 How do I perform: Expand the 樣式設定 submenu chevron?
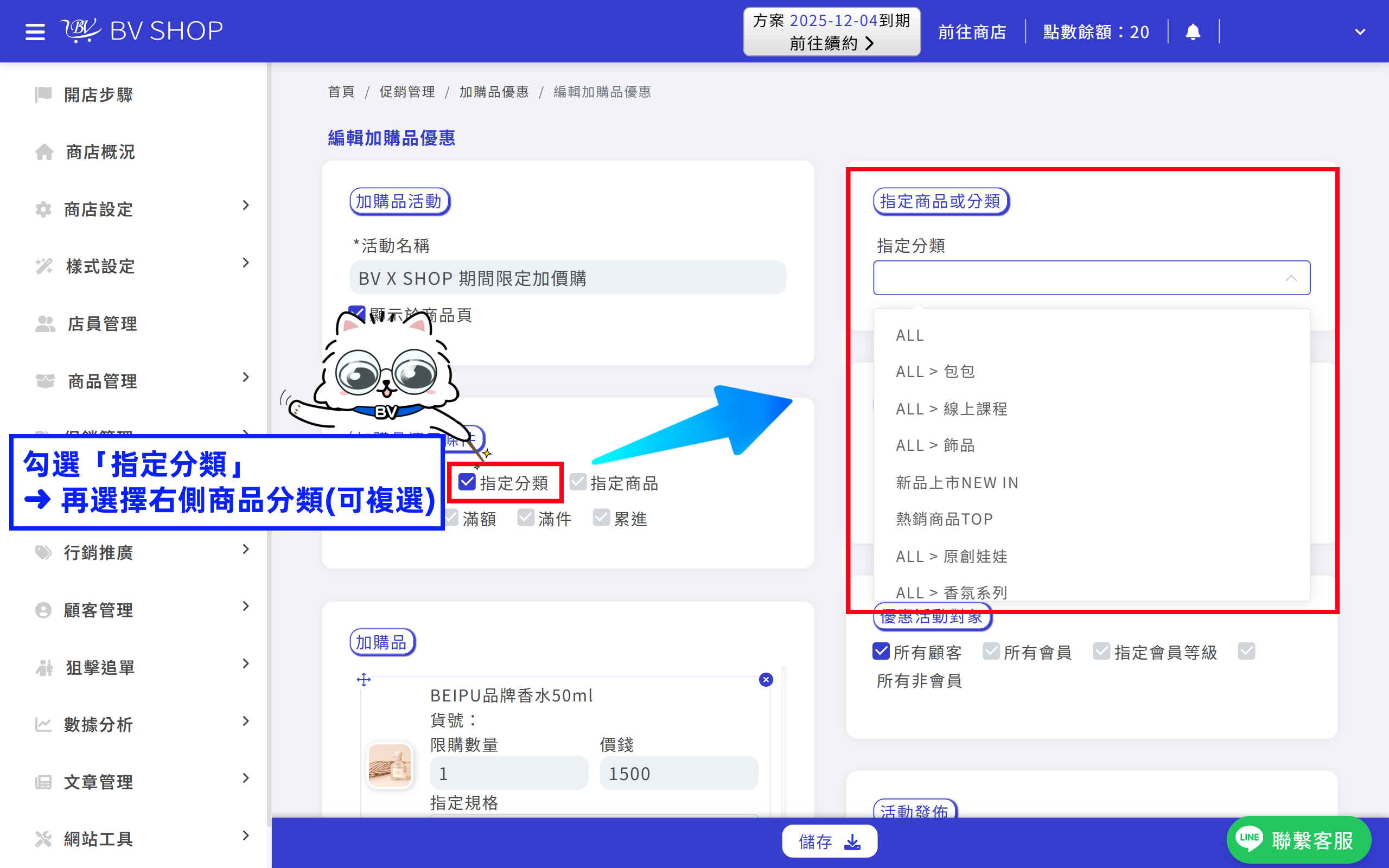[246, 263]
